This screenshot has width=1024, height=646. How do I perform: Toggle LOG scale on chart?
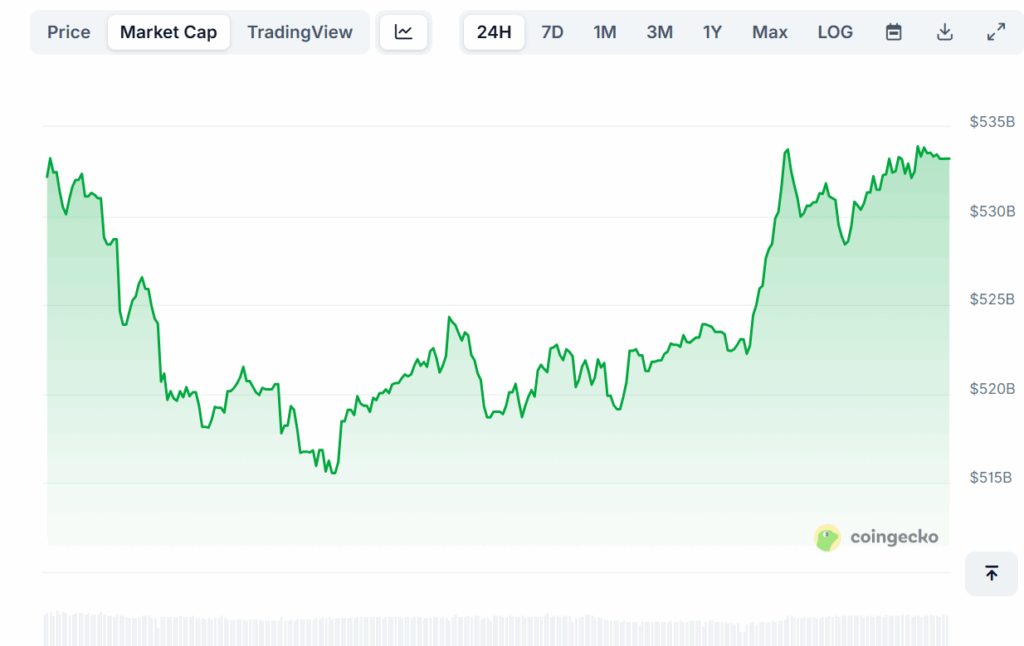835,32
